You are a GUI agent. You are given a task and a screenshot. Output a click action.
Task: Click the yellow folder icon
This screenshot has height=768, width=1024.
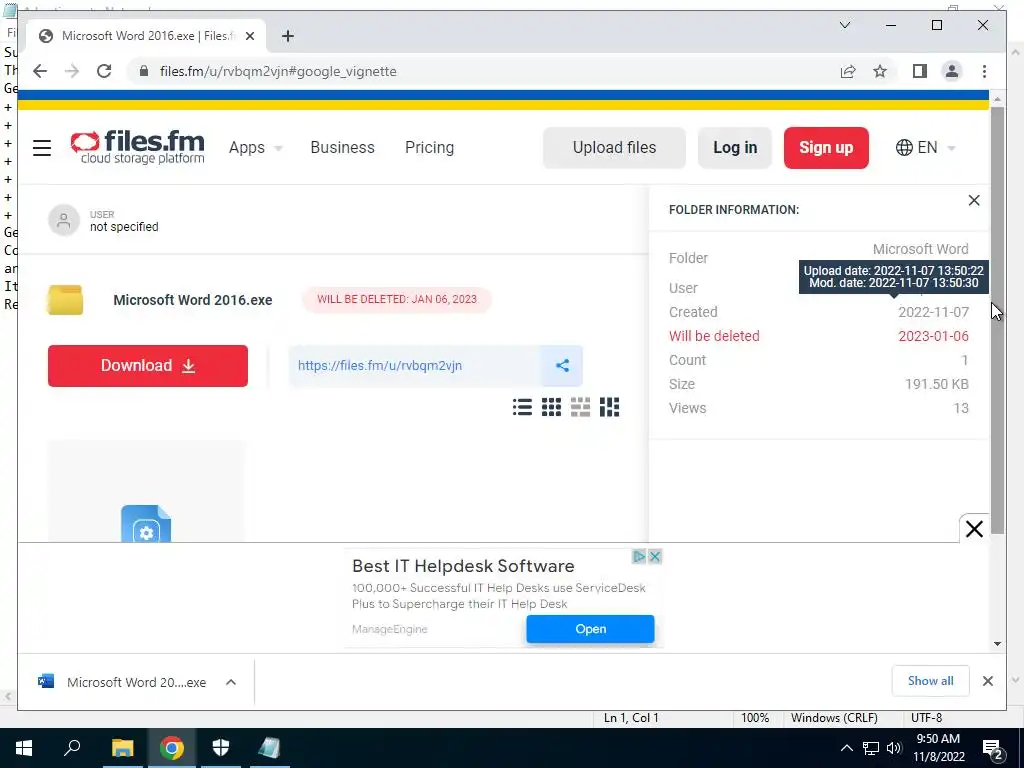pos(65,300)
